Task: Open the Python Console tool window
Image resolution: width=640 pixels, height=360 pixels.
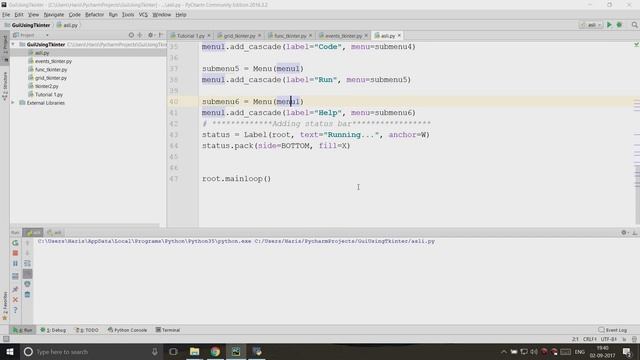Action: coord(127,330)
